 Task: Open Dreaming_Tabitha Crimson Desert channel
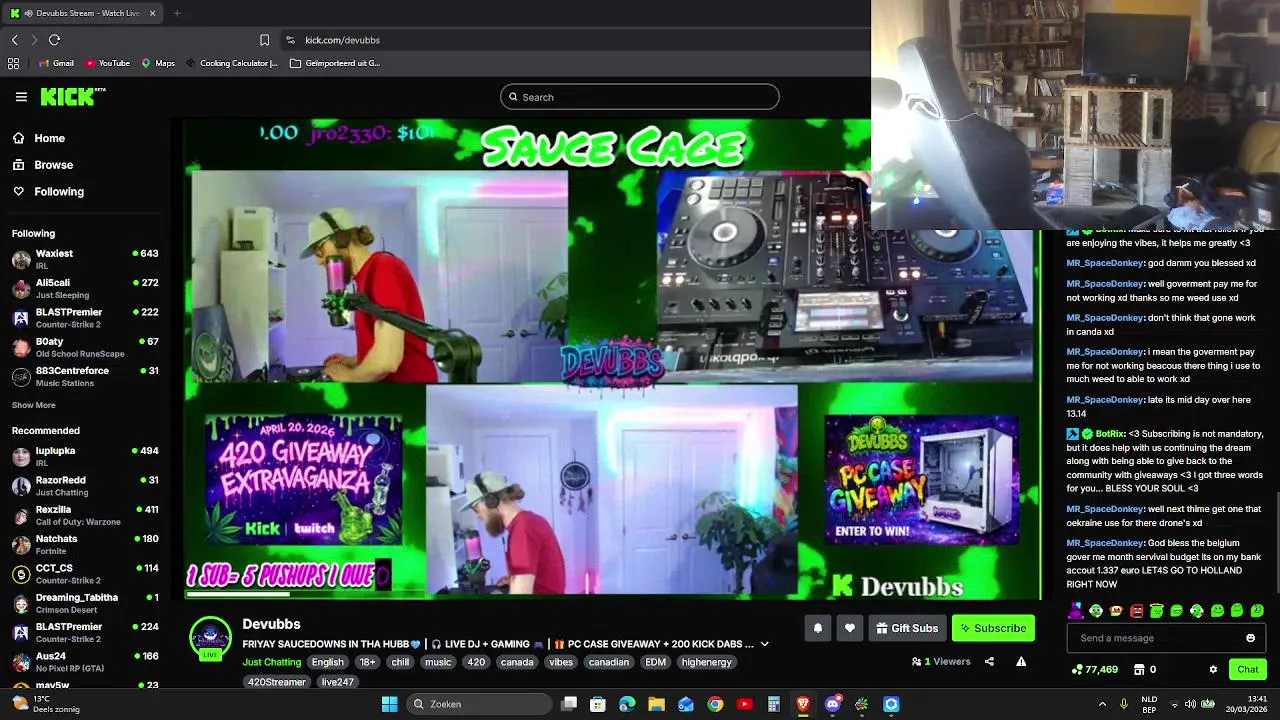click(x=85, y=603)
